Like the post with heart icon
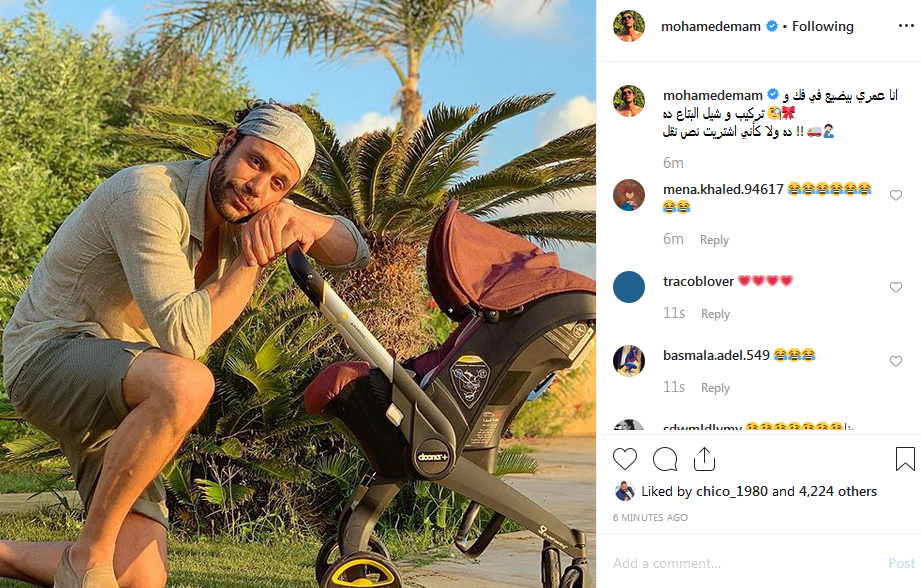The width and height of the screenshot is (921, 588). coord(624,459)
